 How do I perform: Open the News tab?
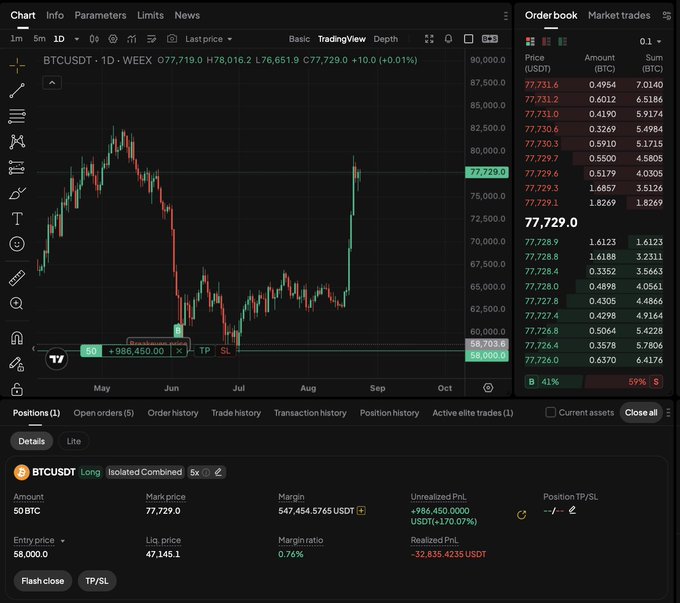[x=187, y=15]
